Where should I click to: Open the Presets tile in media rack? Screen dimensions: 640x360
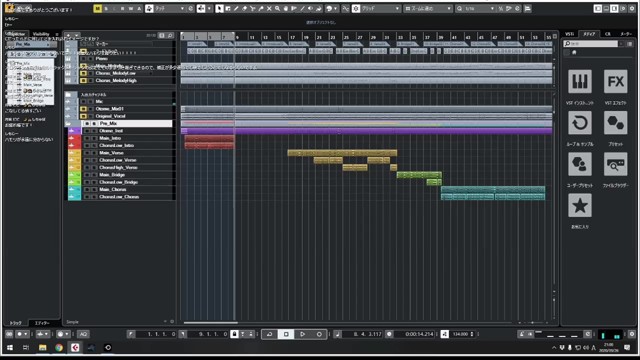click(x=616, y=123)
